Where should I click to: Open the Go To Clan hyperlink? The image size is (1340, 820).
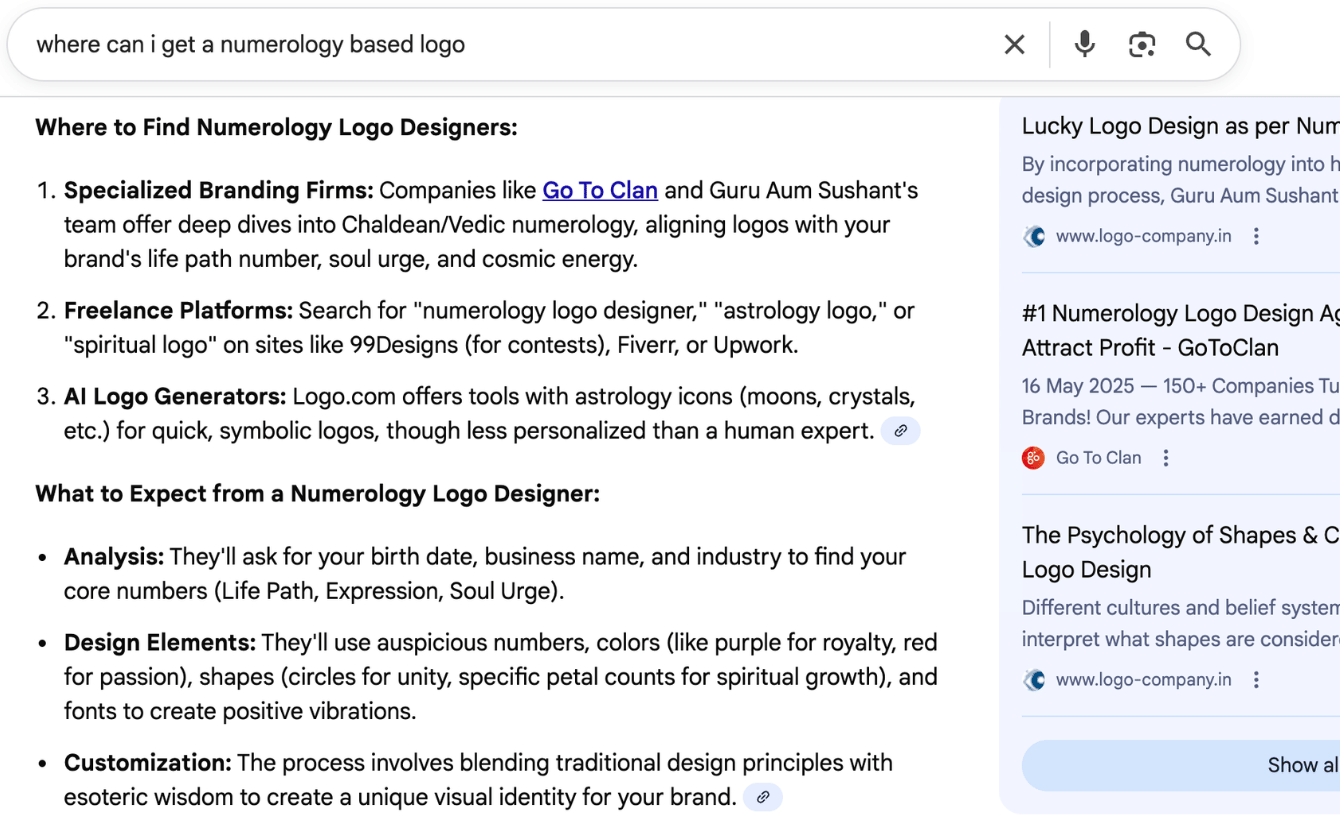coord(599,190)
